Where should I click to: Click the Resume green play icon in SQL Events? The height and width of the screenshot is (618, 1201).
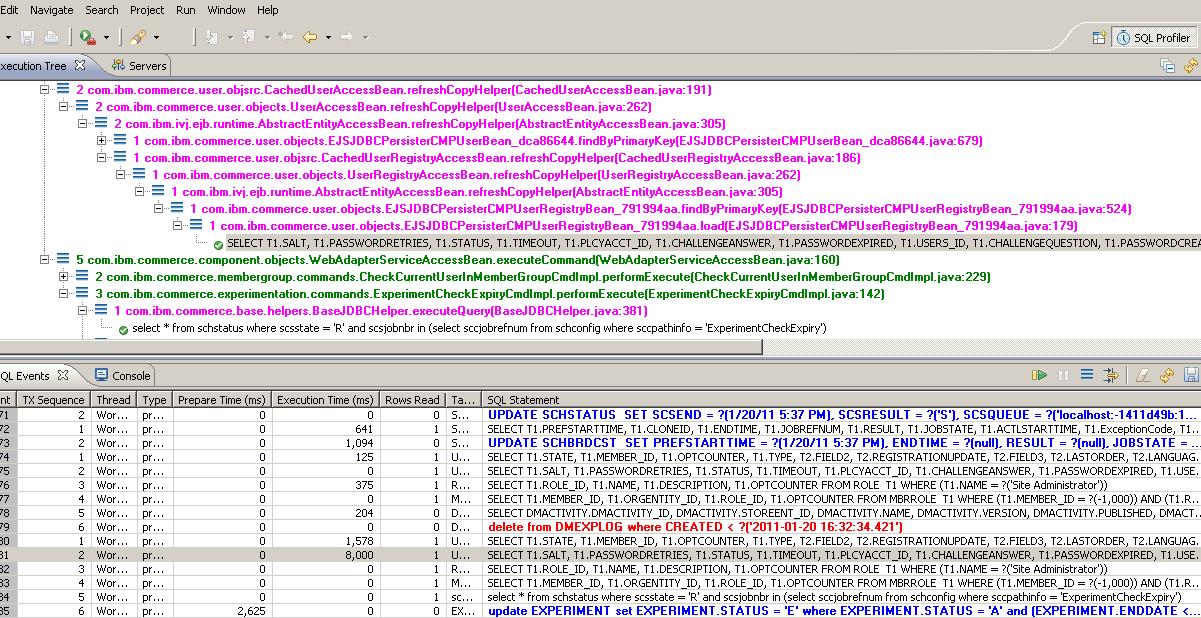pyautogui.click(x=1040, y=375)
